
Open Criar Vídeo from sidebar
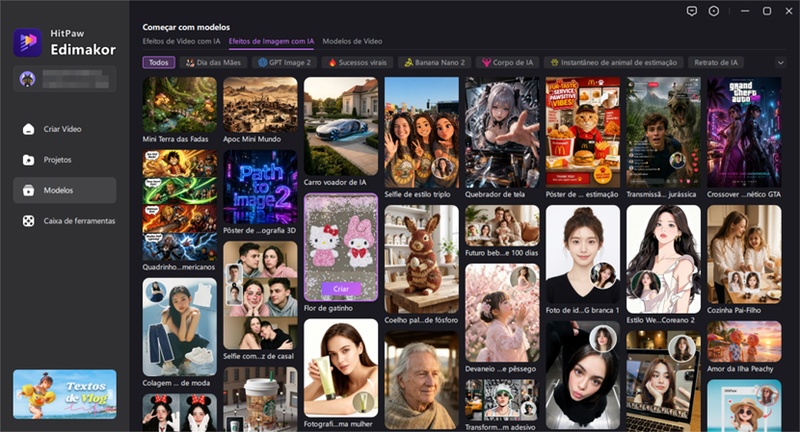pos(65,129)
